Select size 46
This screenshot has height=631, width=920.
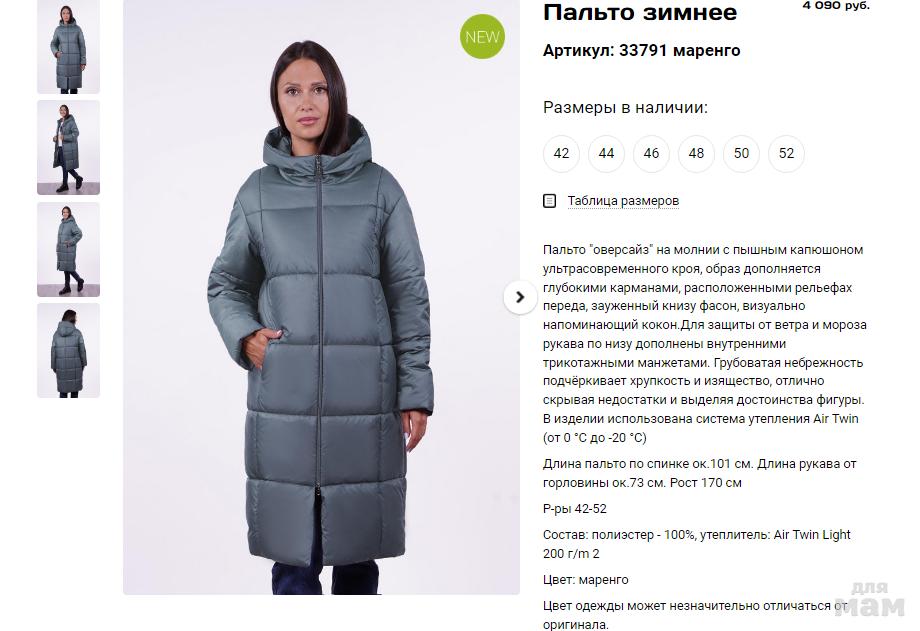coord(651,154)
